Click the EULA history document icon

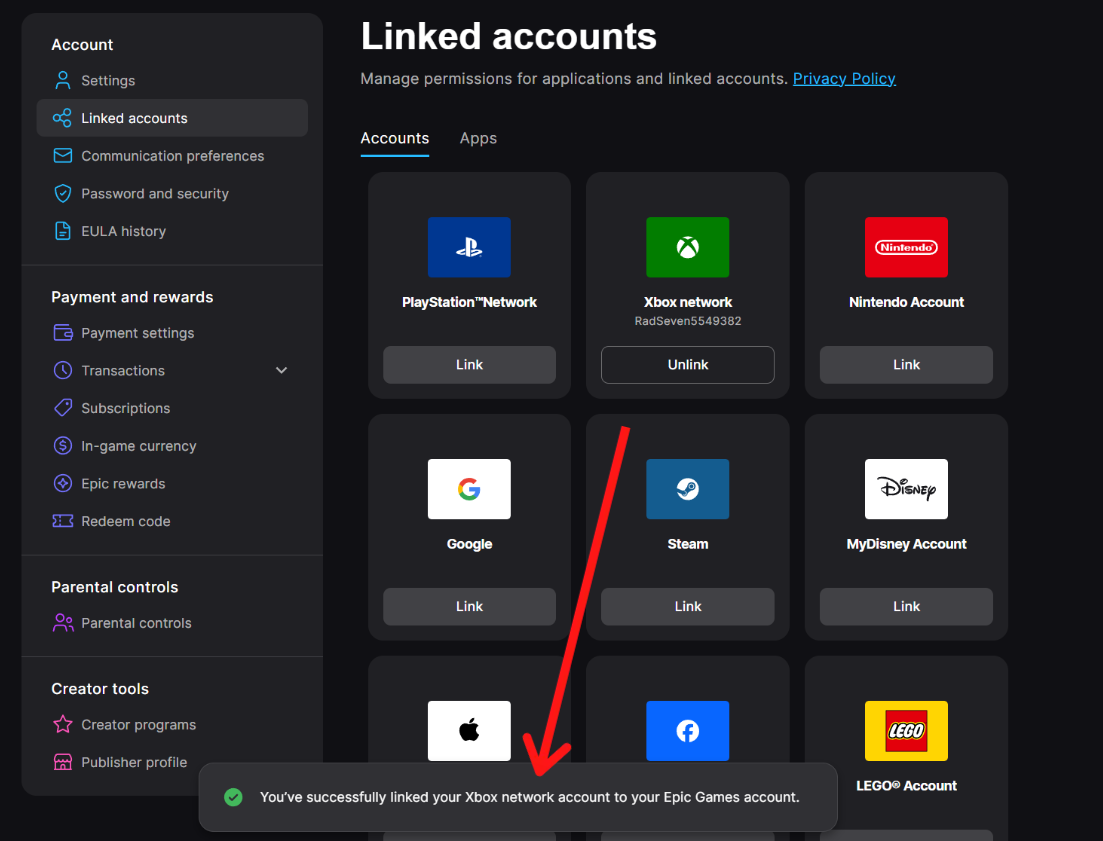[63, 231]
